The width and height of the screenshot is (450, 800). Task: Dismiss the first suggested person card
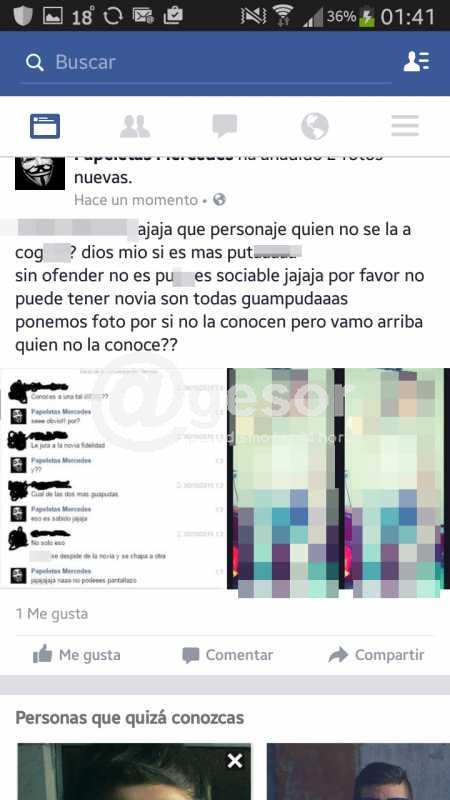[235, 761]
